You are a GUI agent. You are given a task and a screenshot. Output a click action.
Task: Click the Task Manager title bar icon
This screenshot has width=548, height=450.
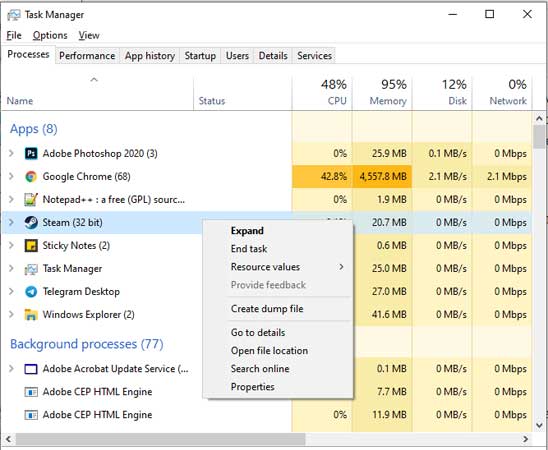pyautogui.click(x=14, y=15)
